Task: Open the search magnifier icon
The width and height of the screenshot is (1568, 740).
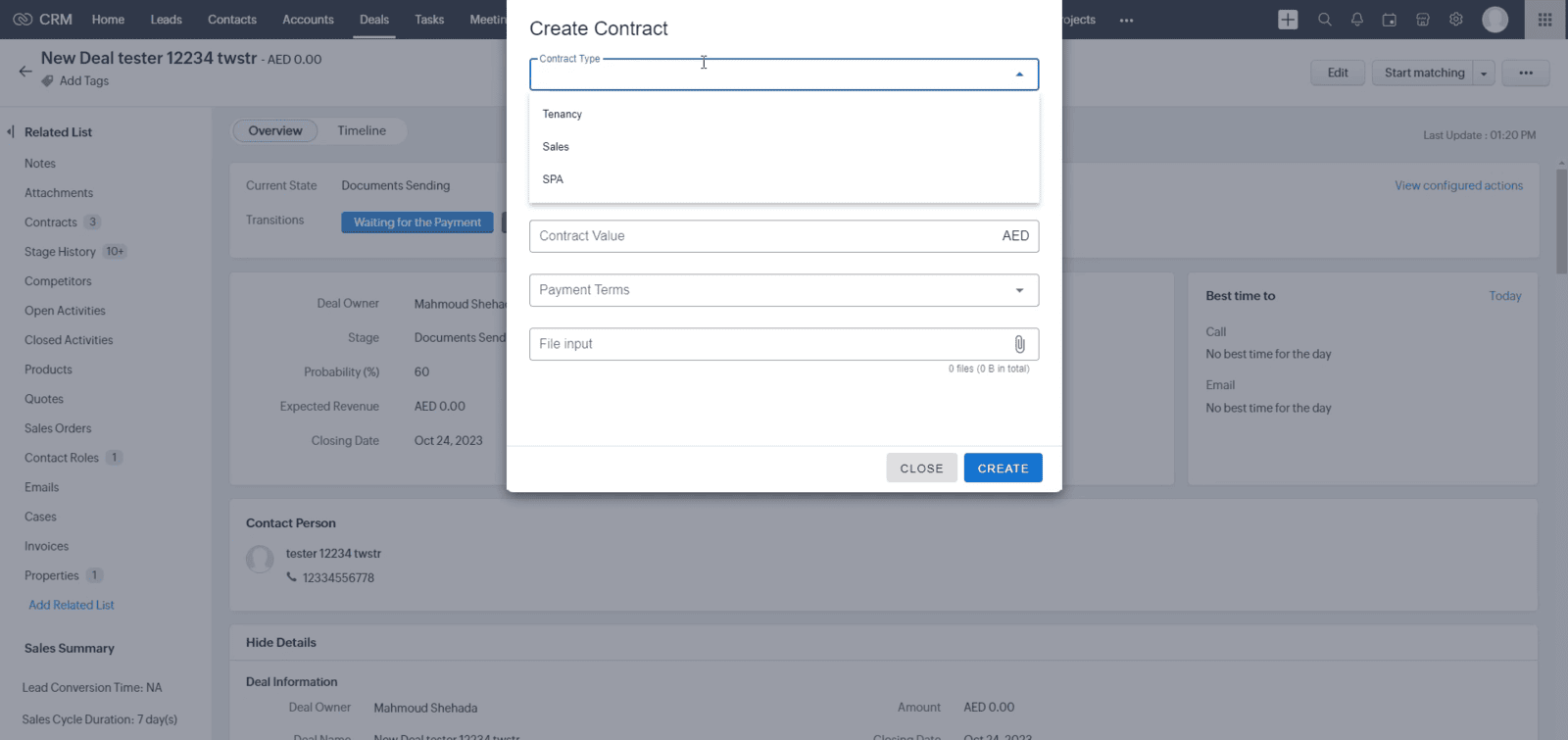Action: coord(1324,20)
